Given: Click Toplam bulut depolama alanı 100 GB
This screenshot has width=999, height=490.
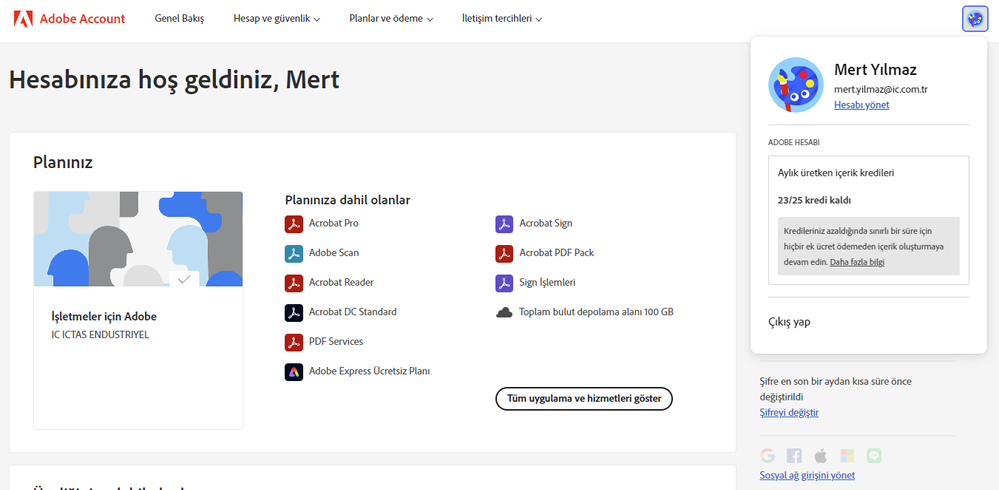Looking at the screenshot, I should pos(596,312).
